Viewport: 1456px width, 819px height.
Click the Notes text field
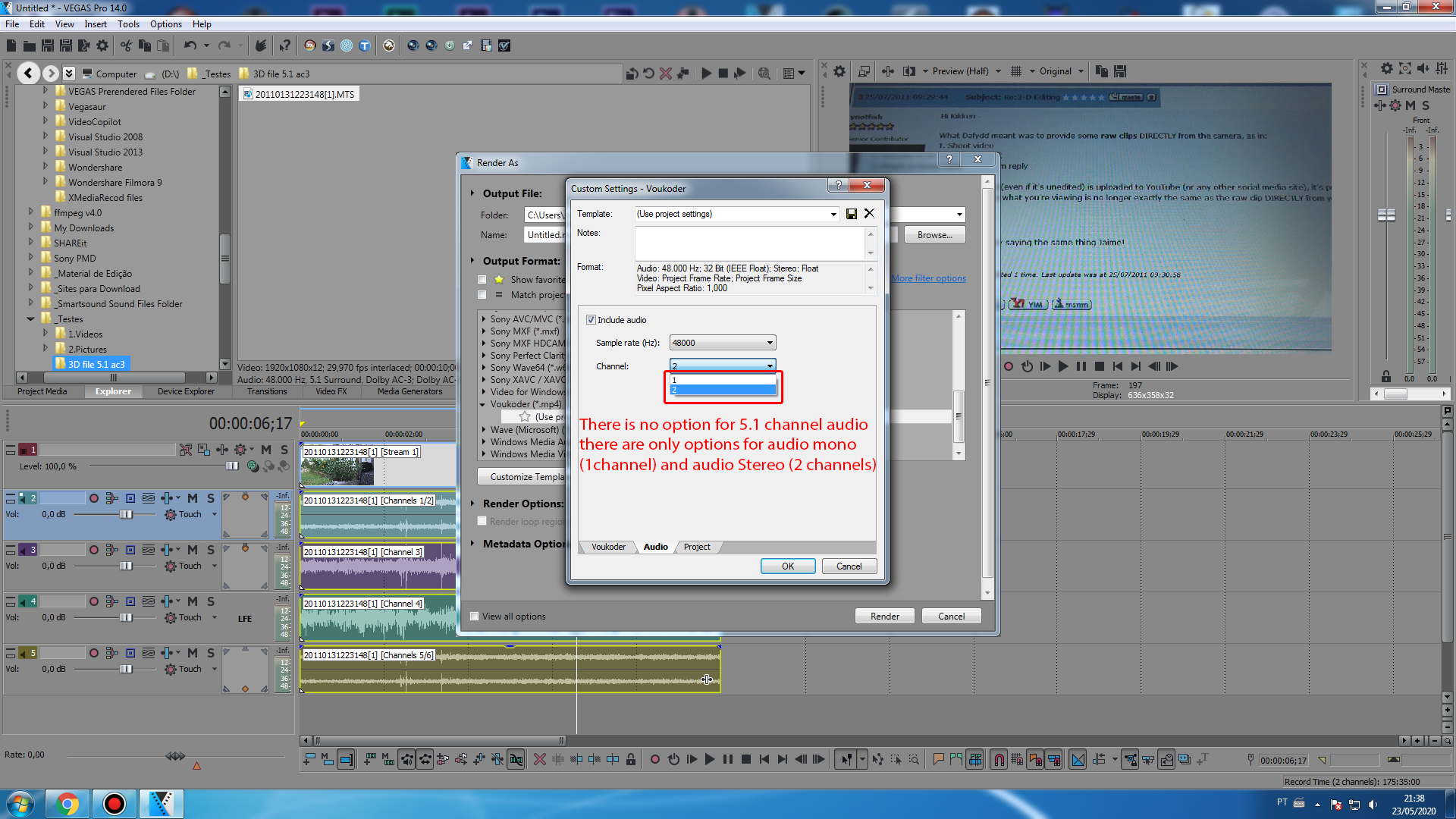point(750,243)
